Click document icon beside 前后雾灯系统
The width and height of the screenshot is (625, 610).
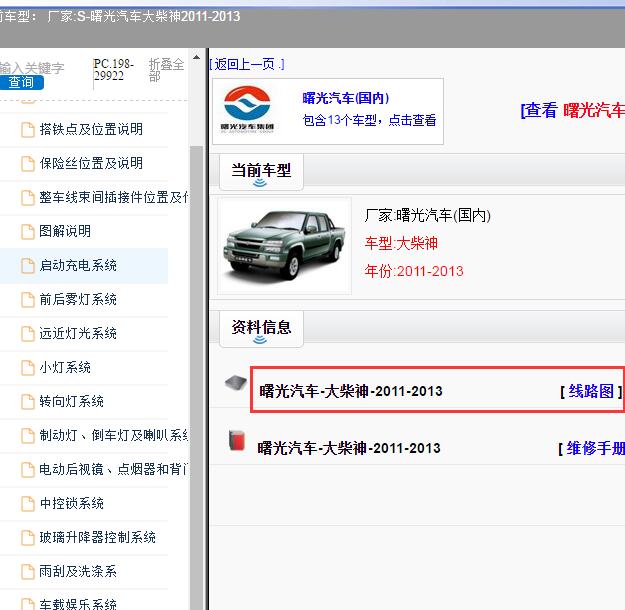pyautogui.click(x=28, y=299)
